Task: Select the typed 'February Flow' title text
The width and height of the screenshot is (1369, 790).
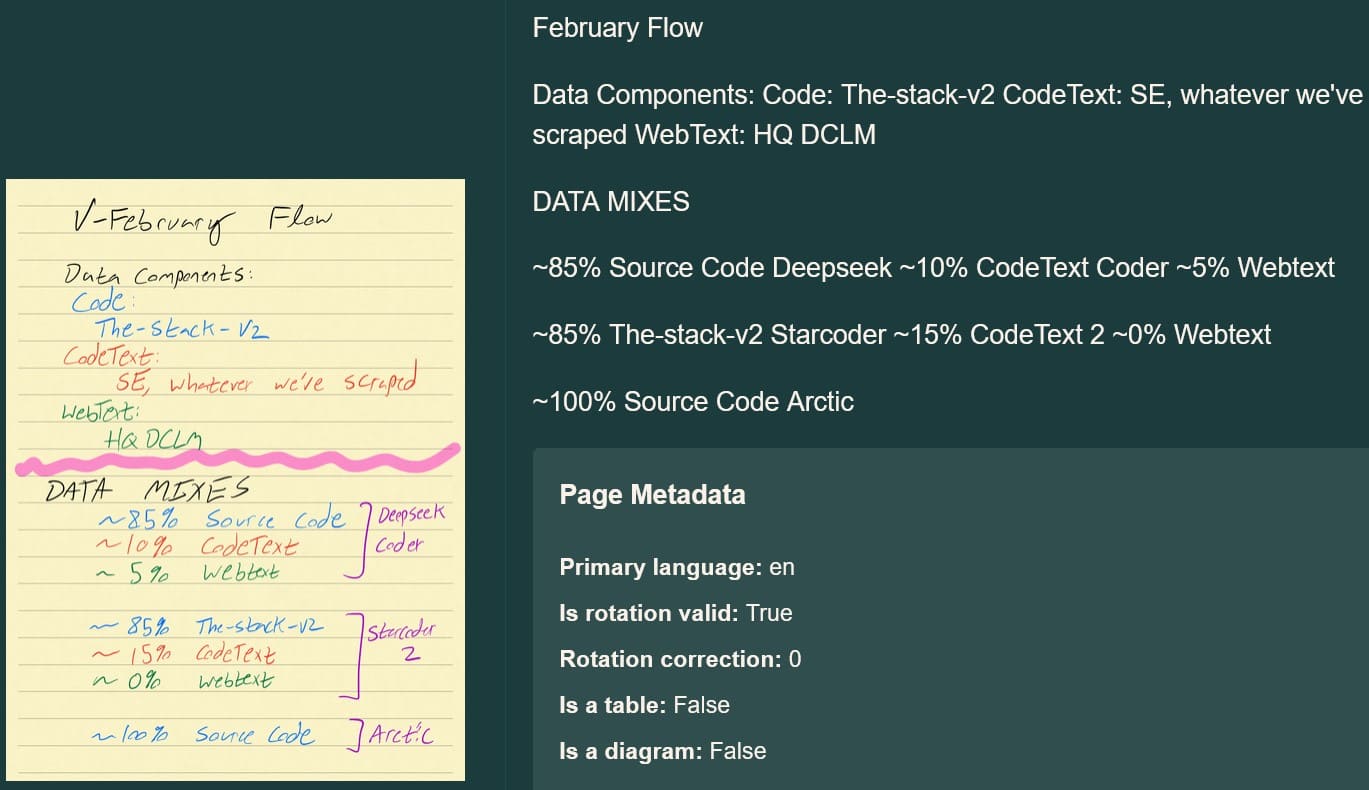Action: click(x=617, y=27)
